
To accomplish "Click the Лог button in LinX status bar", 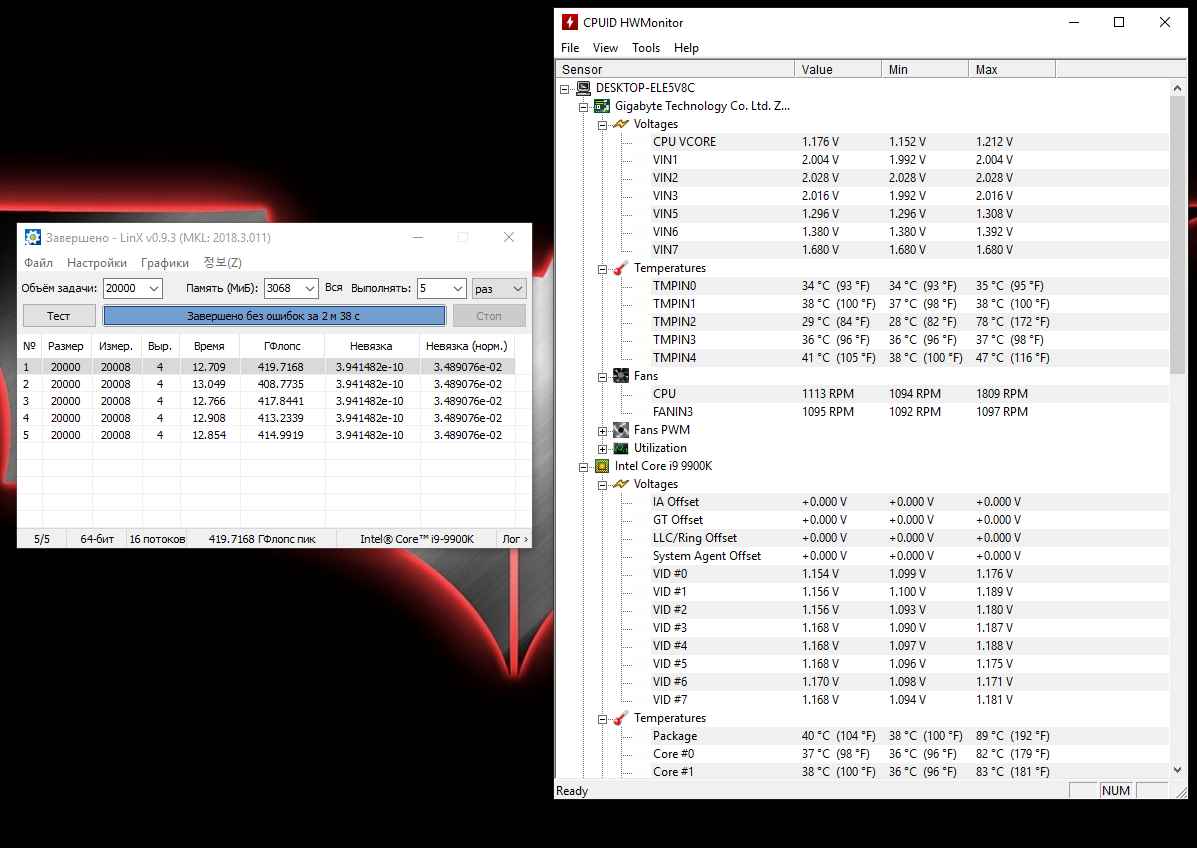I will pos(515,539).
